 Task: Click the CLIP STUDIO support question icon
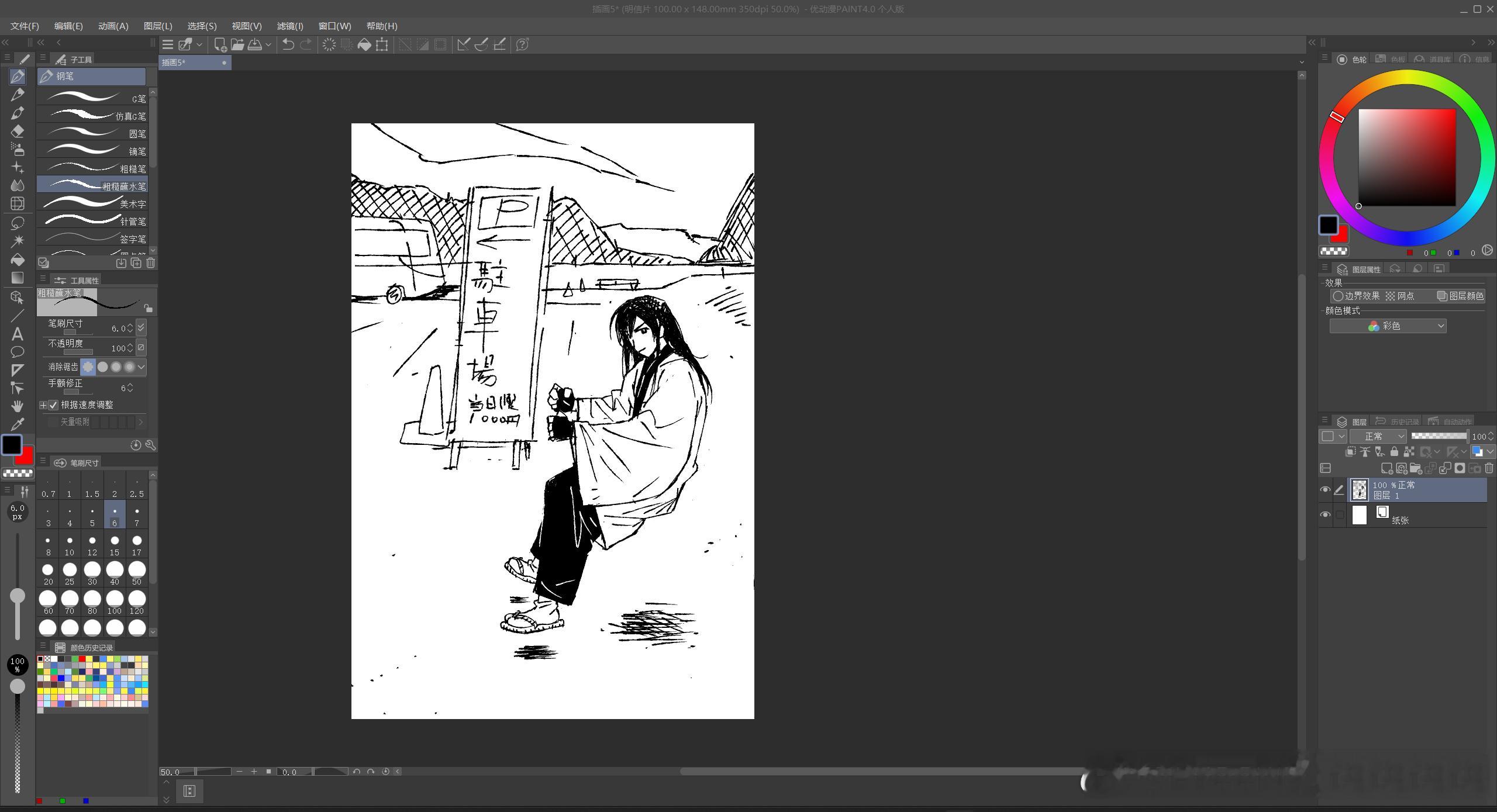523,44
